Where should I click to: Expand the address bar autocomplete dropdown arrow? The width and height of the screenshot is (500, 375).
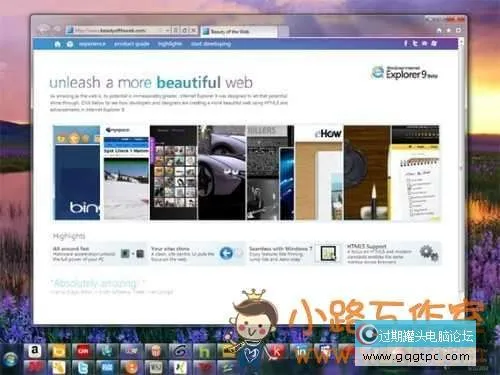coord(168,30)
